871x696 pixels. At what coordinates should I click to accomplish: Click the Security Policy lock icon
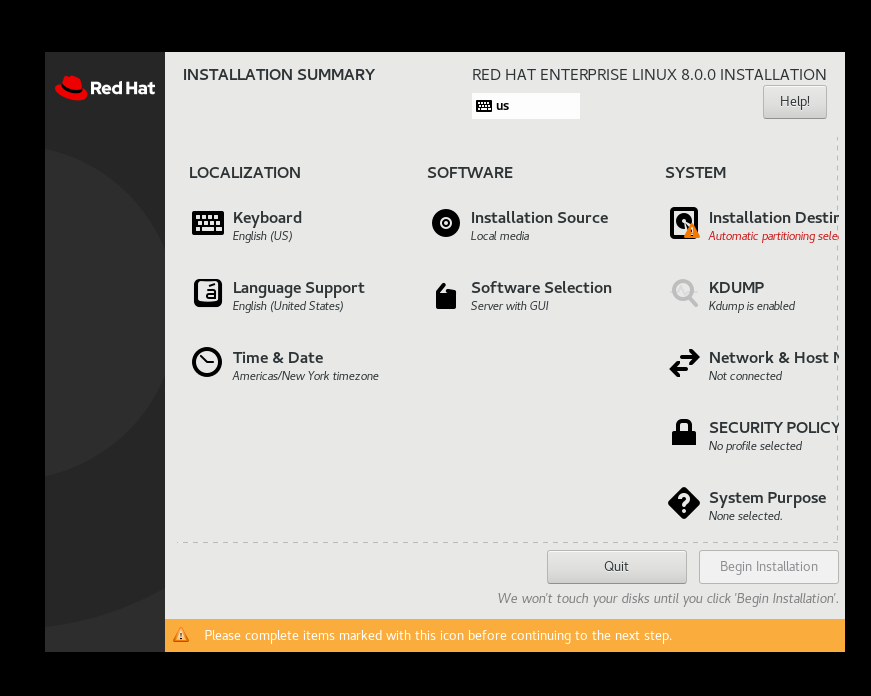[684, 432]
